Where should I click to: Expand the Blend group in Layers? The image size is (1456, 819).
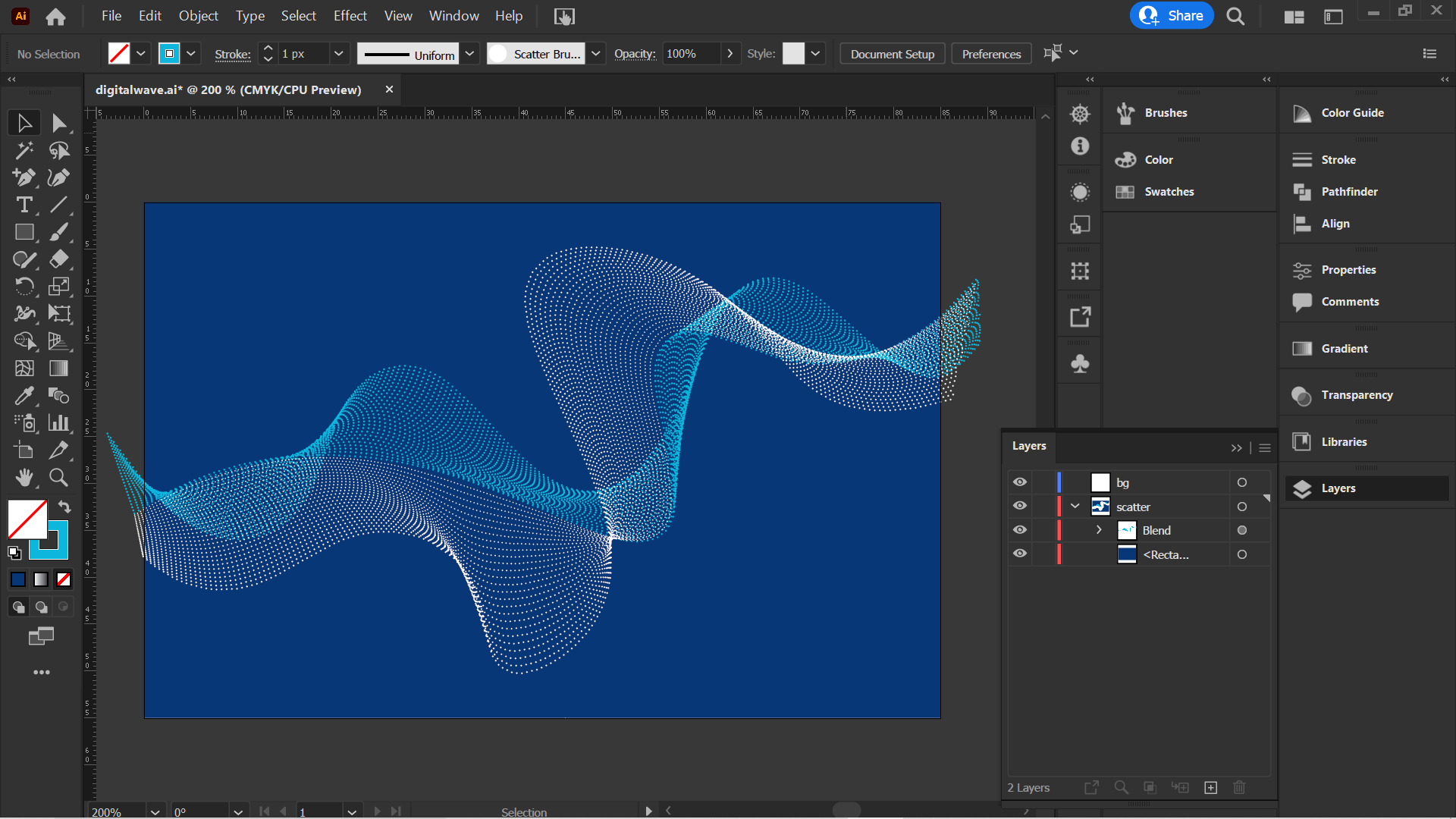[1099, 529]
